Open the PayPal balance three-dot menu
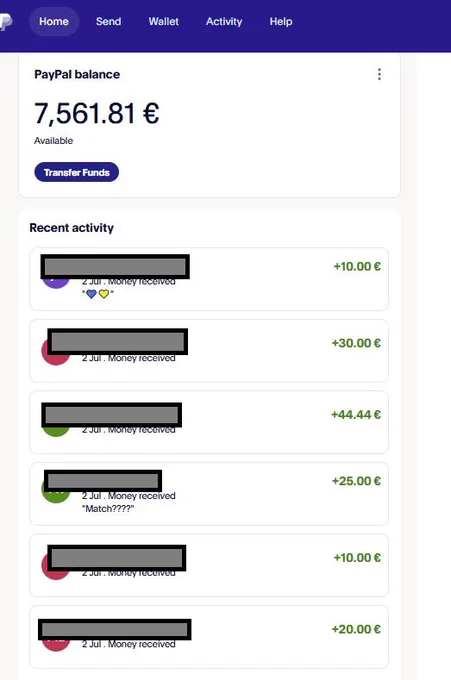 pos(379,74)
